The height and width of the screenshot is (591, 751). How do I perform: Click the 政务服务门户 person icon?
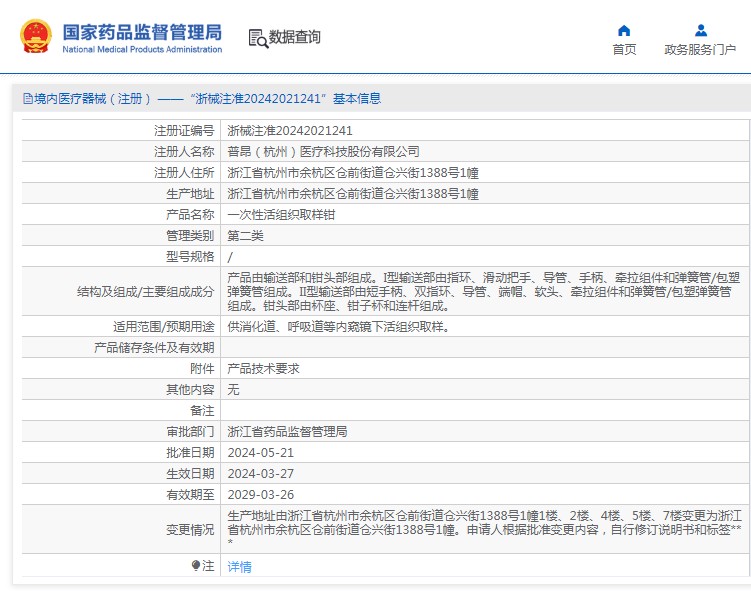(700, 30)
